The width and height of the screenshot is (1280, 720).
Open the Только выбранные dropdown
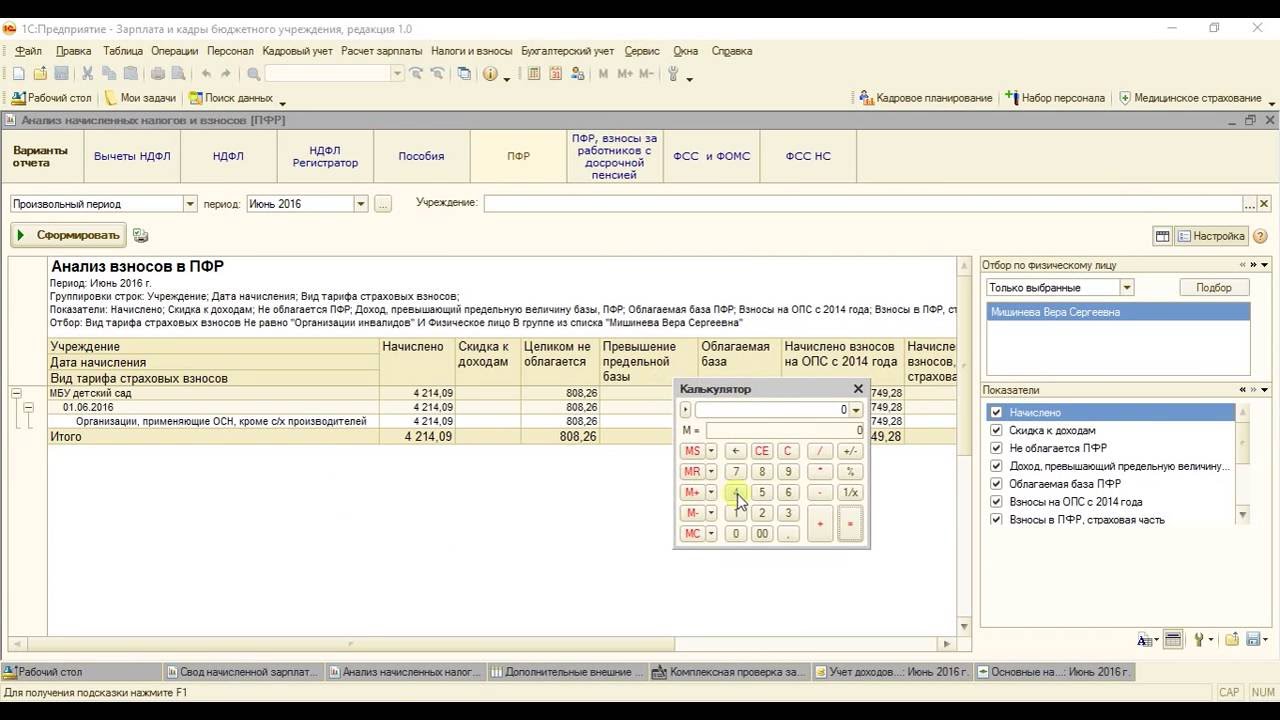click(1127, 288)
